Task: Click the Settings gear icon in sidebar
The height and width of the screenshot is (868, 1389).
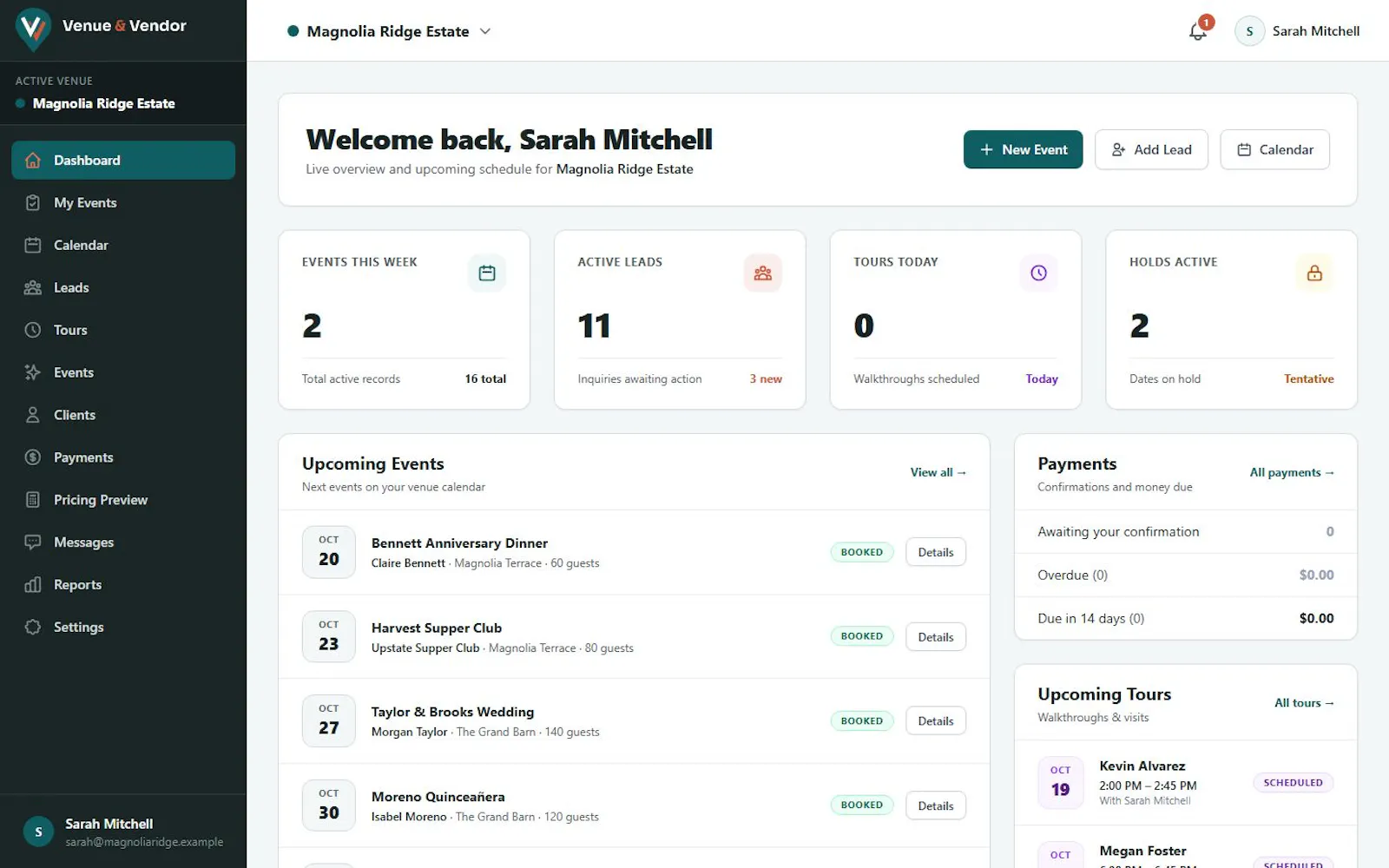Action: point(33,628)
